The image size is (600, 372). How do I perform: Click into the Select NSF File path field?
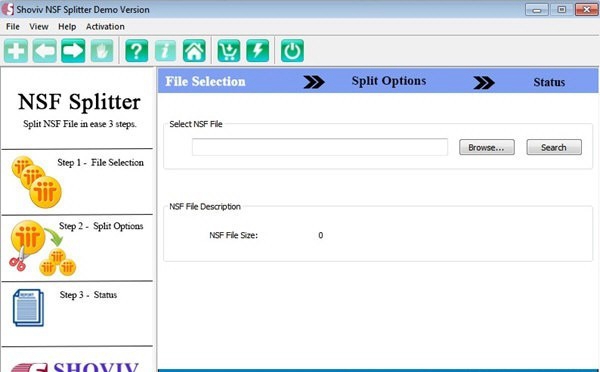pos(320,147)
